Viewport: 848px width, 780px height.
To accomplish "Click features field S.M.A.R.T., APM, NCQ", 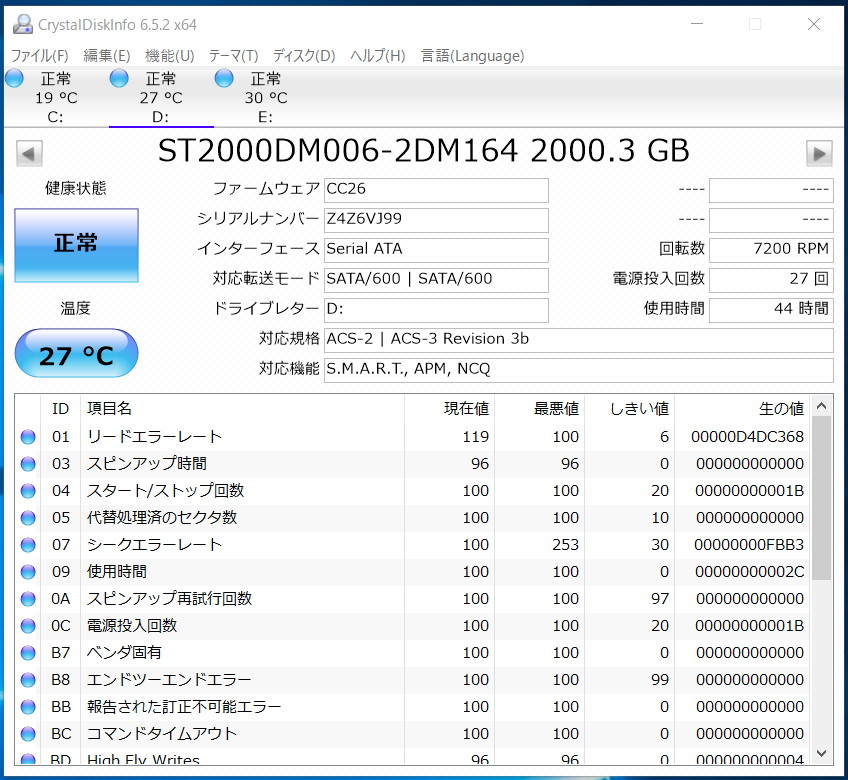I will tap(579, 370).
